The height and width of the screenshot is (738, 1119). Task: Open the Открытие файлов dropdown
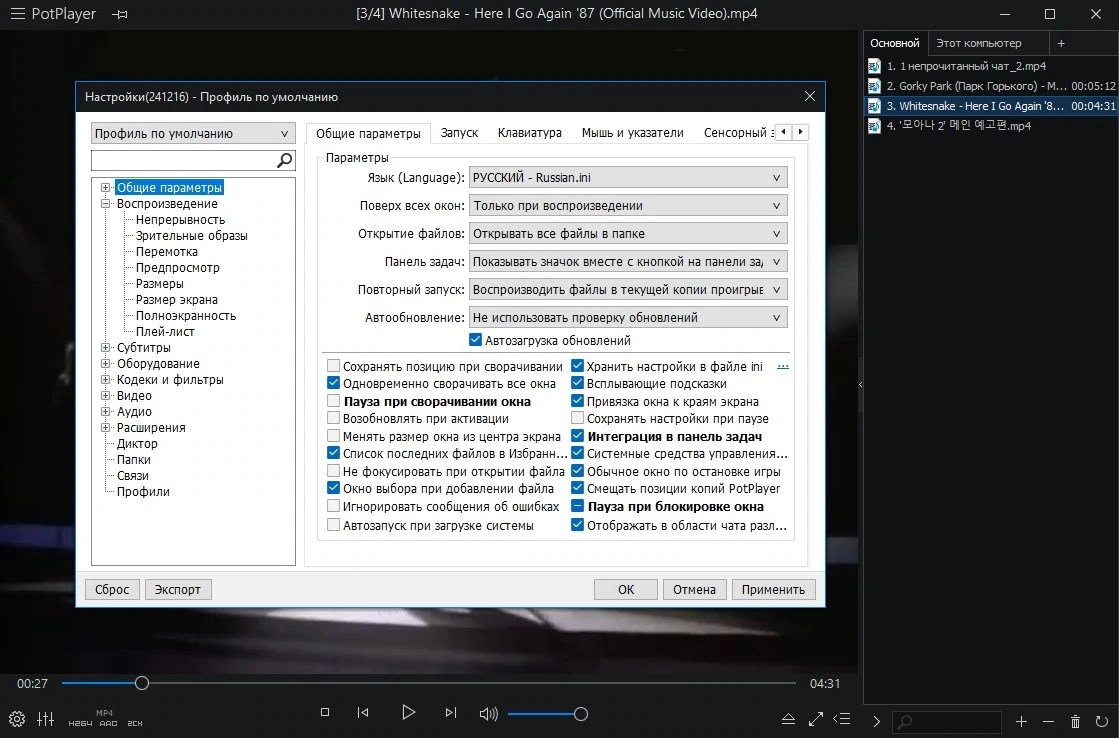coord(628,233)
